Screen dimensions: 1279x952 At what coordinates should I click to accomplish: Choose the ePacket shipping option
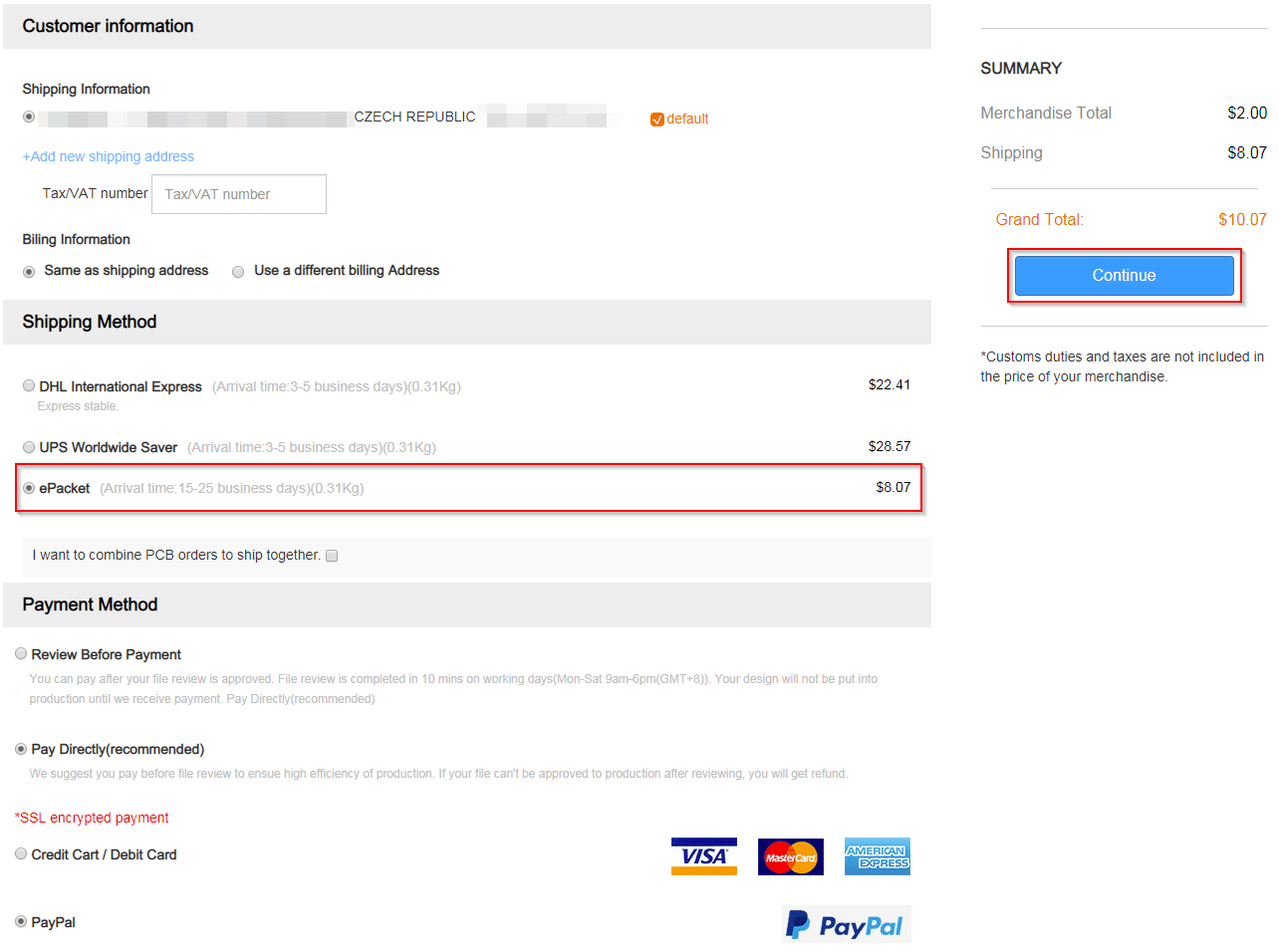29,488
